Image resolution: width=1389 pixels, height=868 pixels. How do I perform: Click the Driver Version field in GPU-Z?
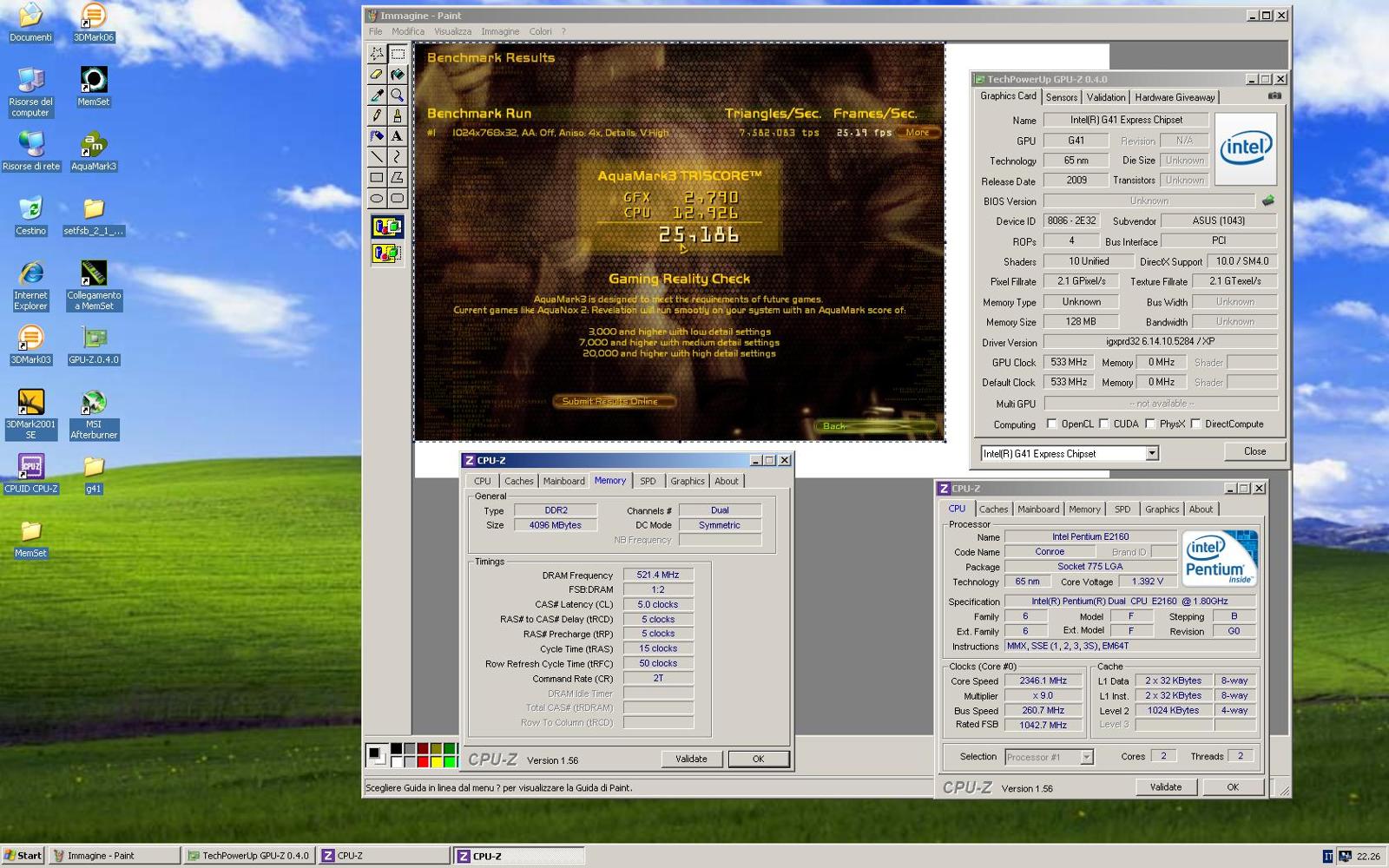coord(1160,342)
